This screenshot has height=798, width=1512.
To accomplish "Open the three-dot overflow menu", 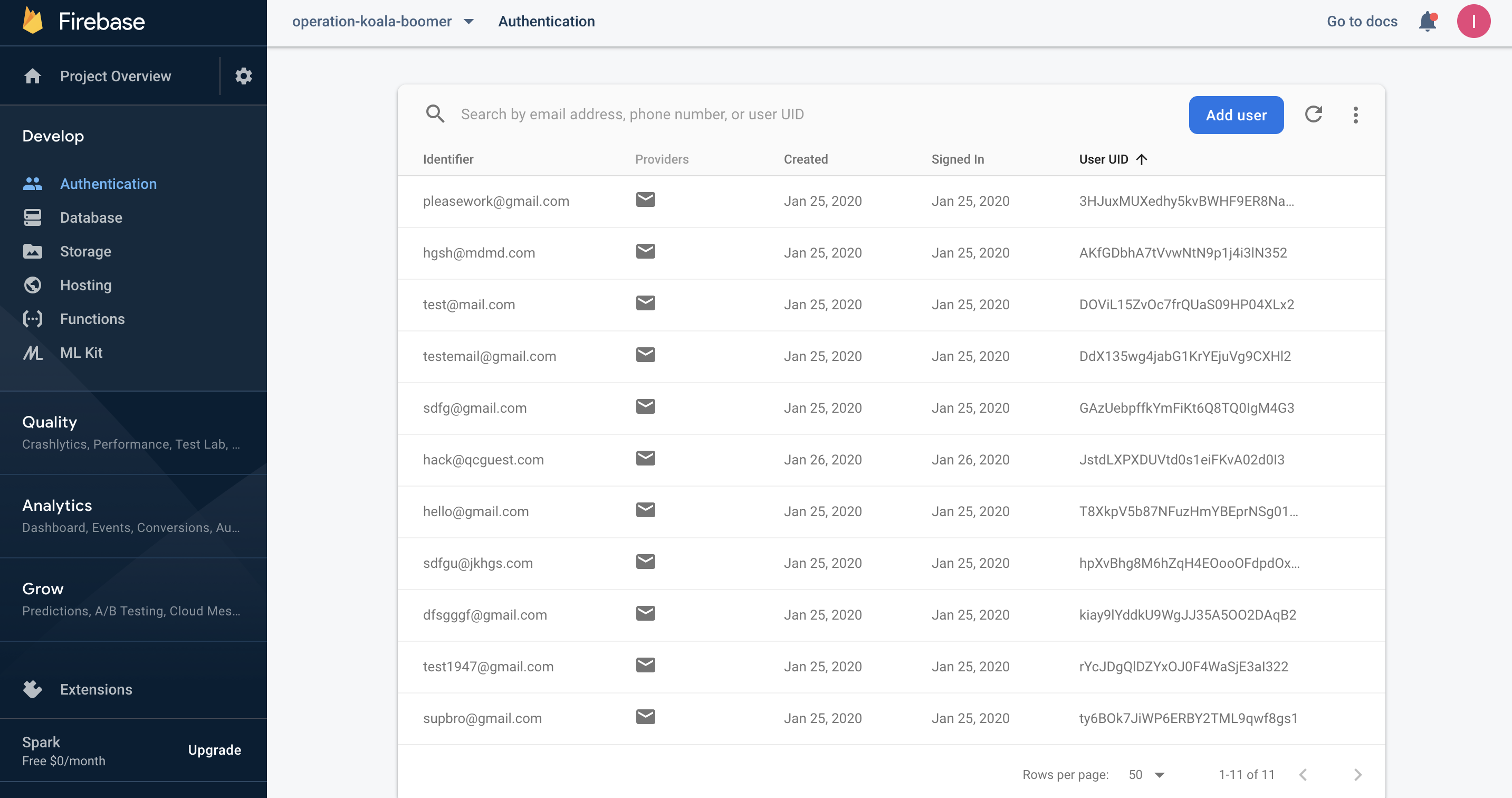I will click(1355, 115).
